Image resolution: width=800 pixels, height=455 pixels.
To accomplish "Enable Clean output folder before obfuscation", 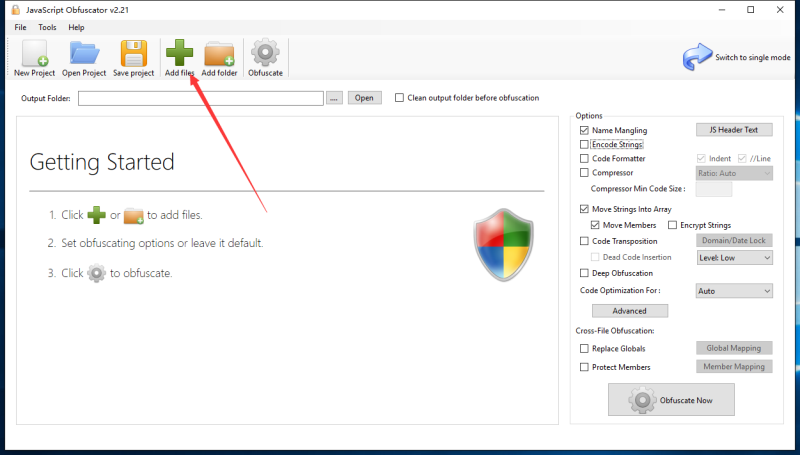I will tap(400, 98).
